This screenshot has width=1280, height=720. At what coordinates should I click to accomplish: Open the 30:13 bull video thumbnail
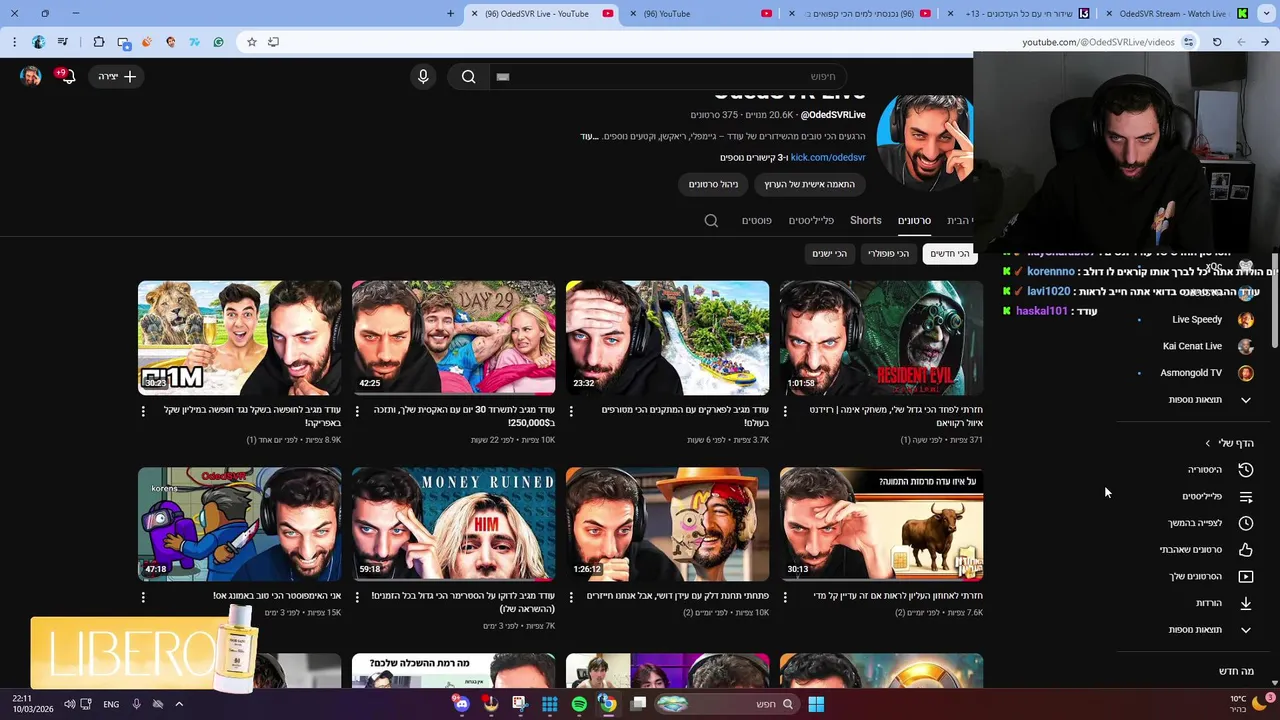(x=881, y=524)
